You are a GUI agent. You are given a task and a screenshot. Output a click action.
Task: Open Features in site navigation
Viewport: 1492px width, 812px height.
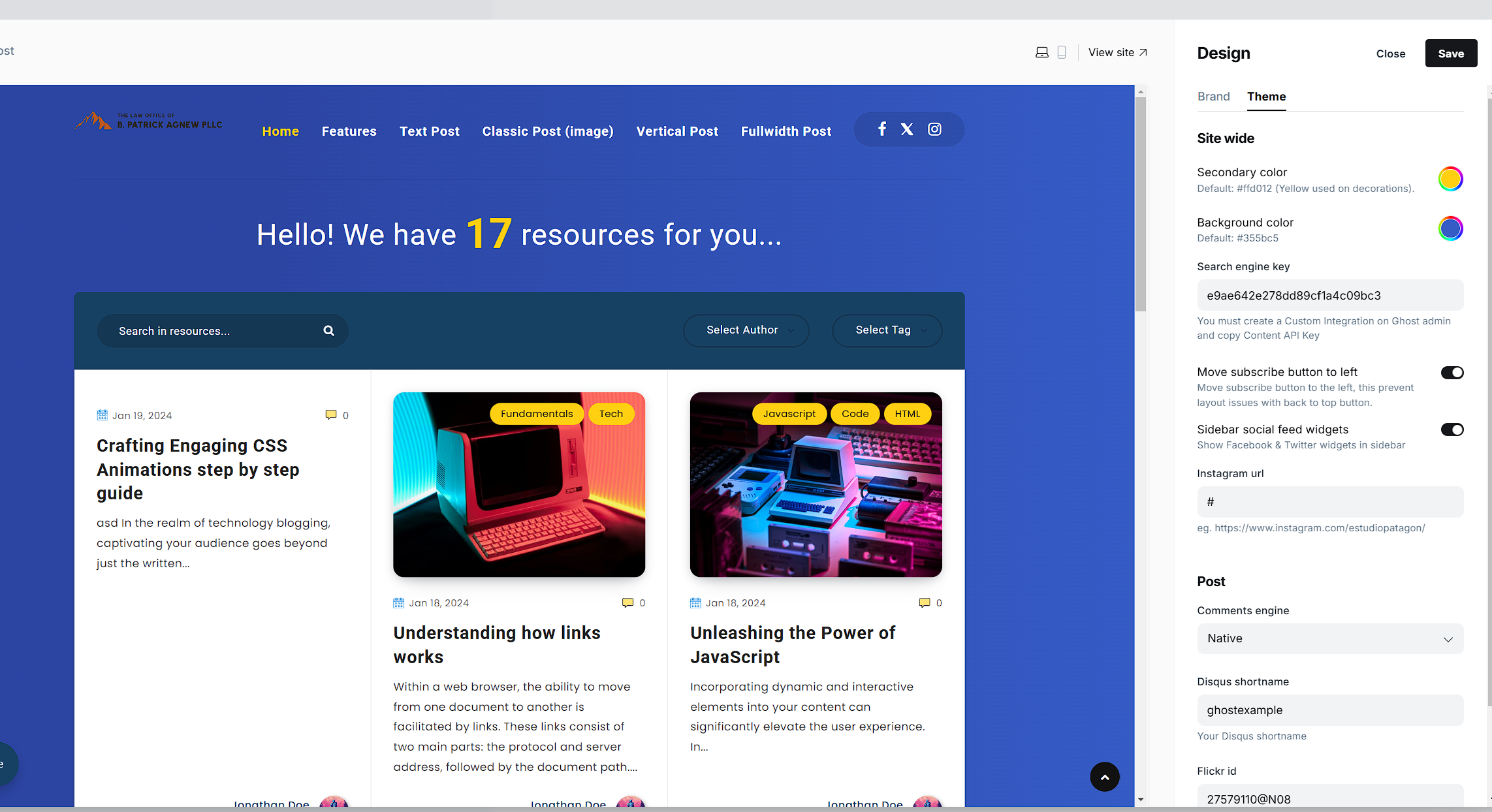point(349,131)
